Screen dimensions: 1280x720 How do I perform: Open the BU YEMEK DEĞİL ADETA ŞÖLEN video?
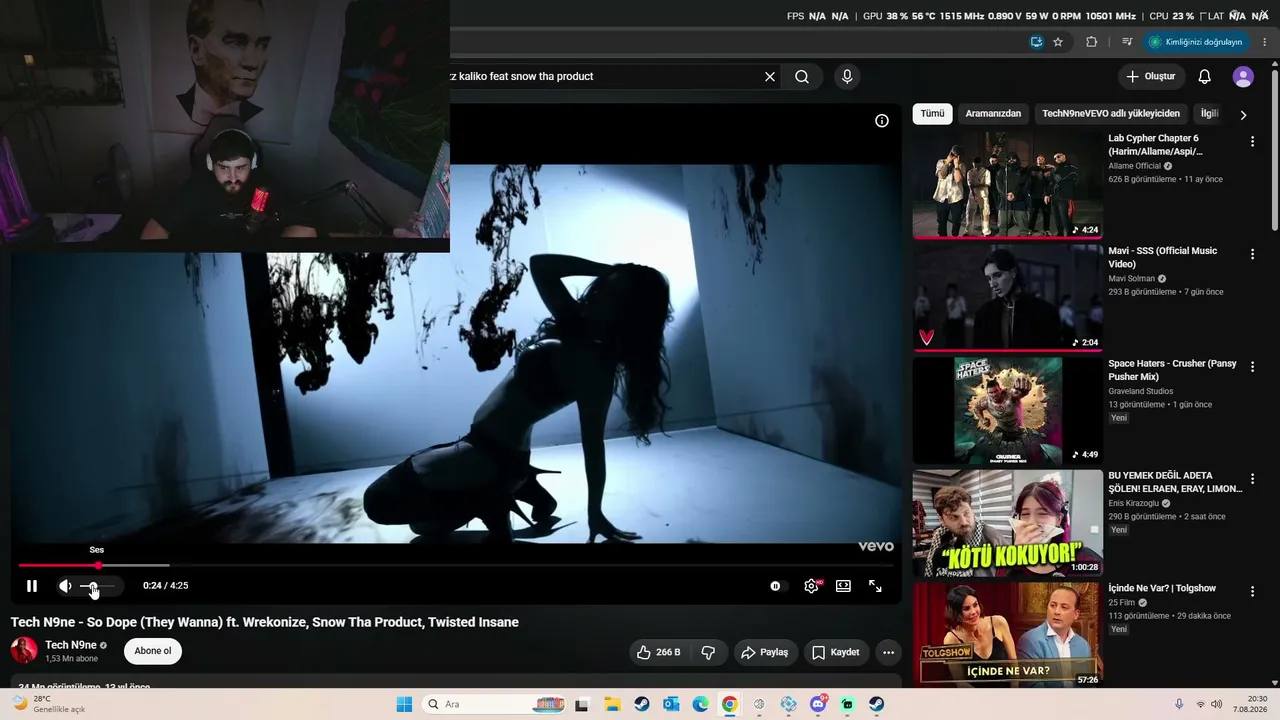(1008, 523)
